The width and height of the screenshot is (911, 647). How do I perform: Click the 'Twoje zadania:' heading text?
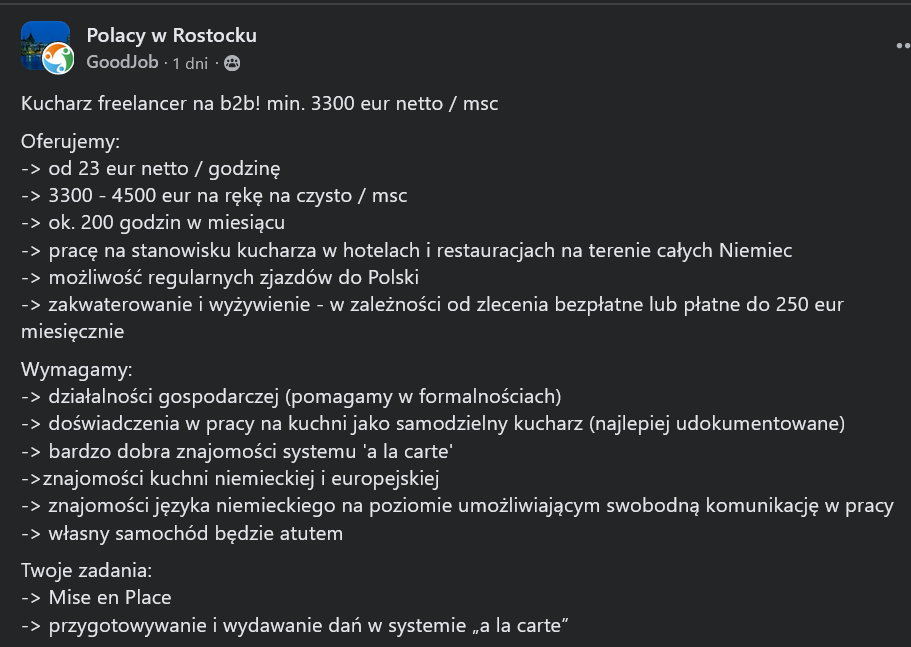[85, 572]
